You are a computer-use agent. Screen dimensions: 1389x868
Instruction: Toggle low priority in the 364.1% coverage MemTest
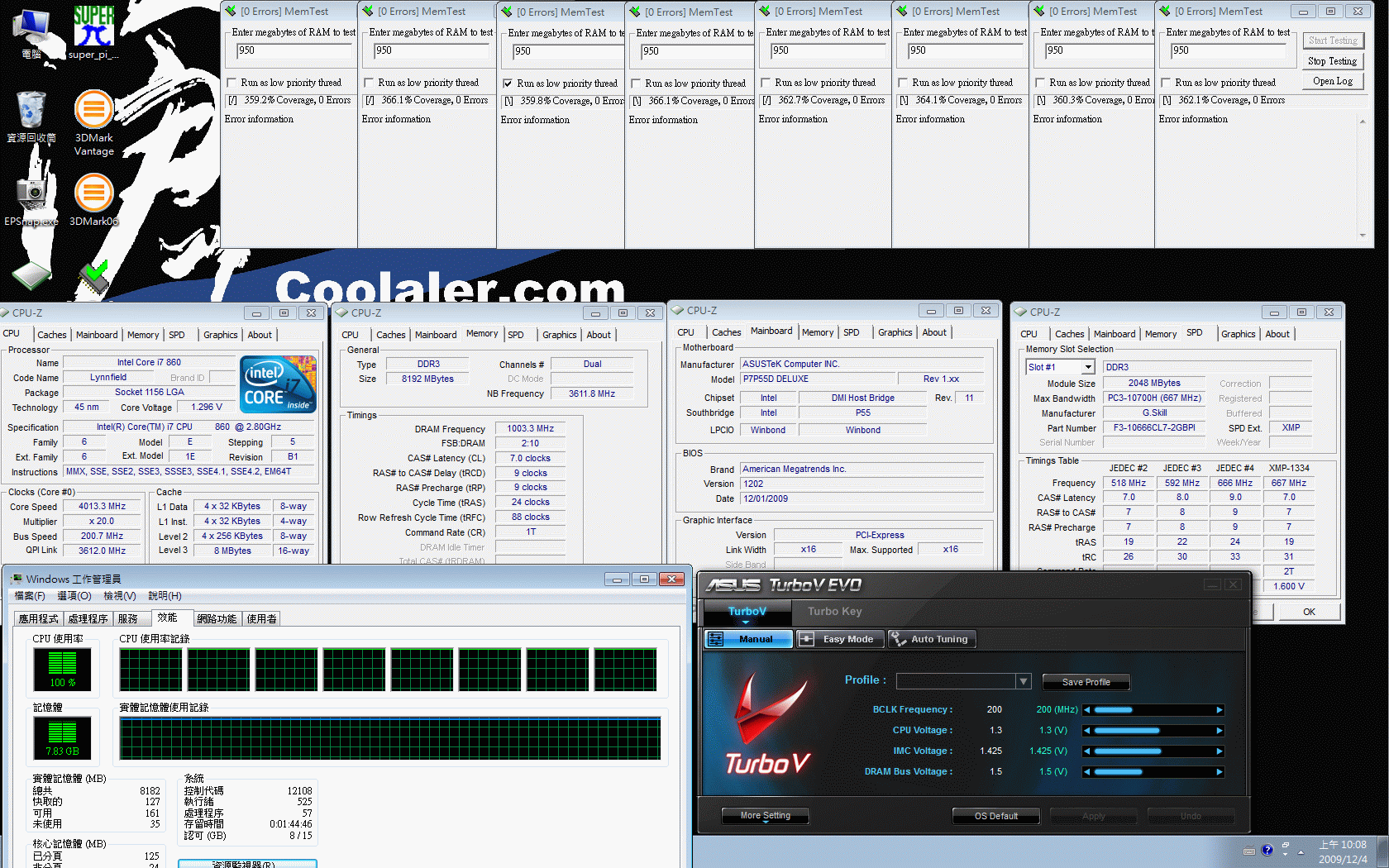(903, 83)
